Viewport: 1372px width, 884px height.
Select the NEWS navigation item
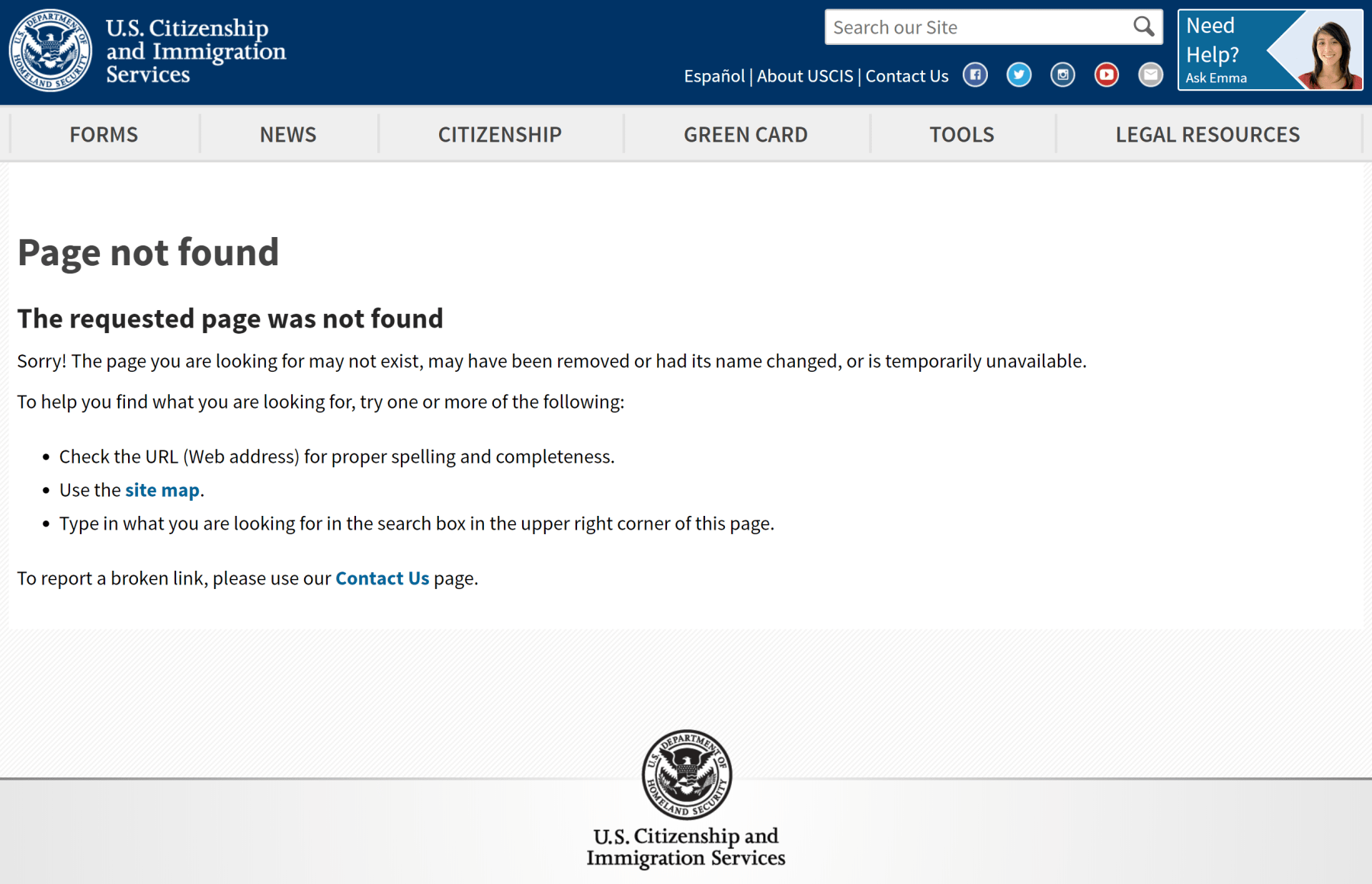pyautogui.click(x=287, y=135)
